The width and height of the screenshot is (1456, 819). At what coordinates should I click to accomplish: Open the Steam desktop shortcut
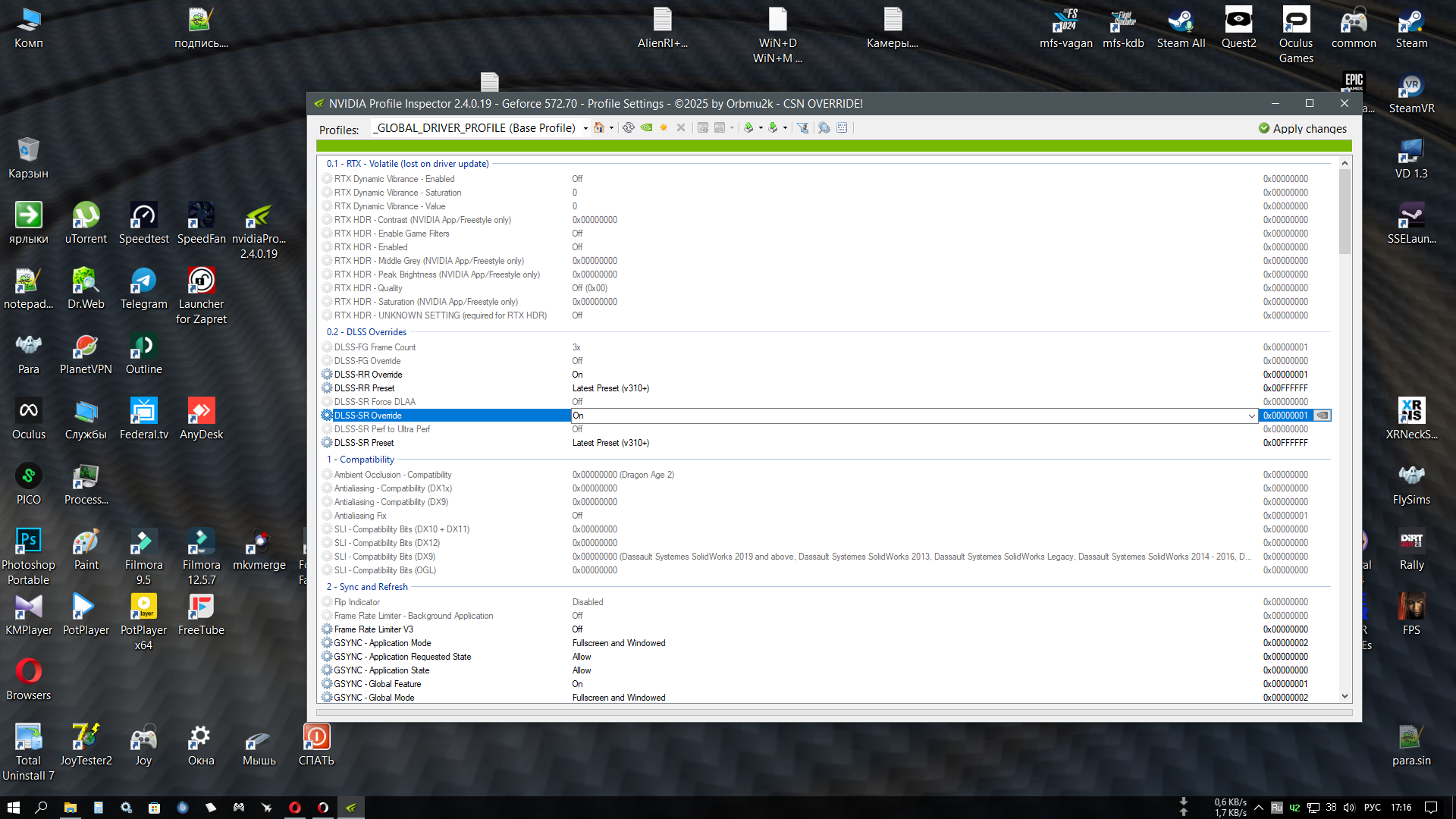pos(1411,28)
